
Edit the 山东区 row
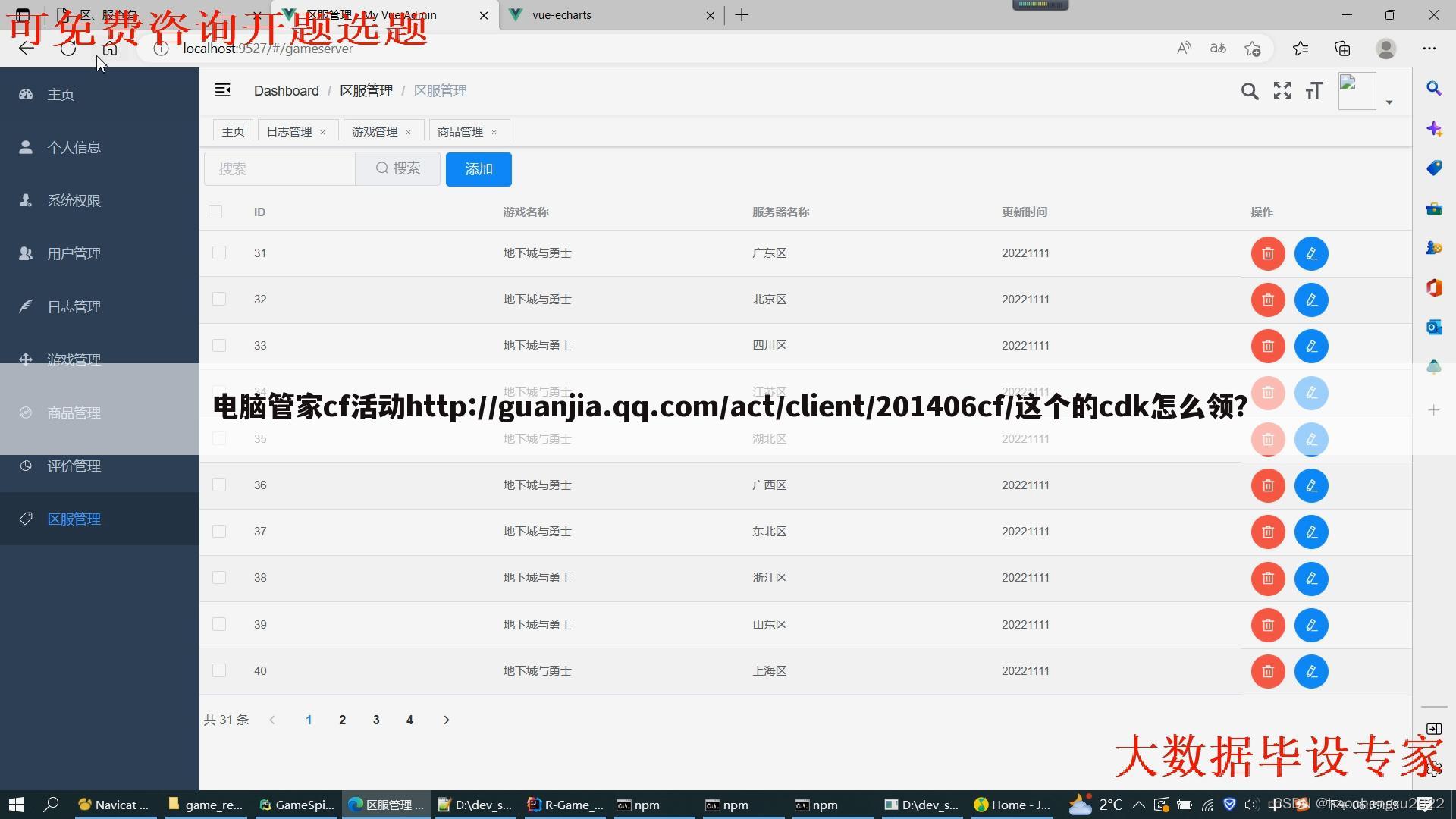click(1311, 625)
